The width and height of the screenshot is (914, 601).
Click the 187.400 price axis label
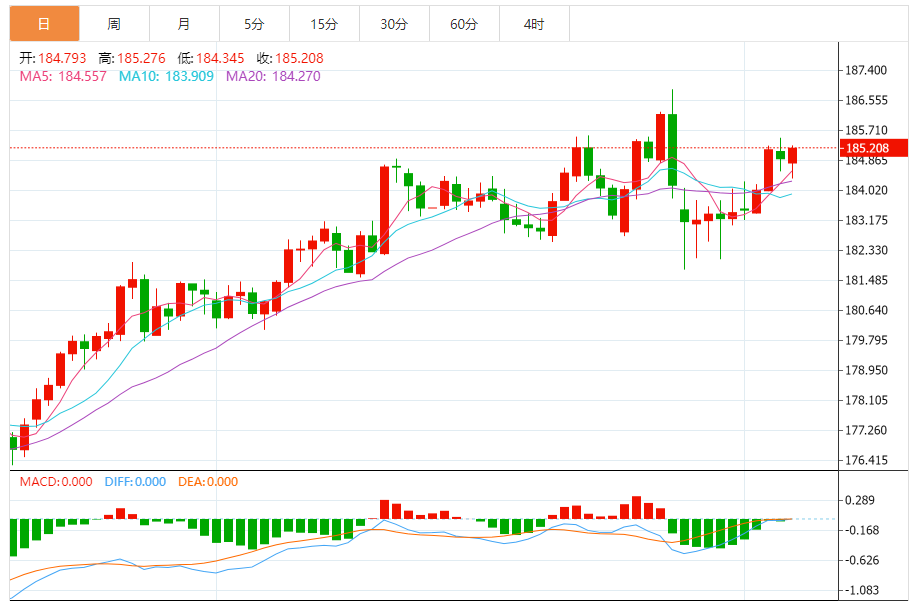pos(866,71)
